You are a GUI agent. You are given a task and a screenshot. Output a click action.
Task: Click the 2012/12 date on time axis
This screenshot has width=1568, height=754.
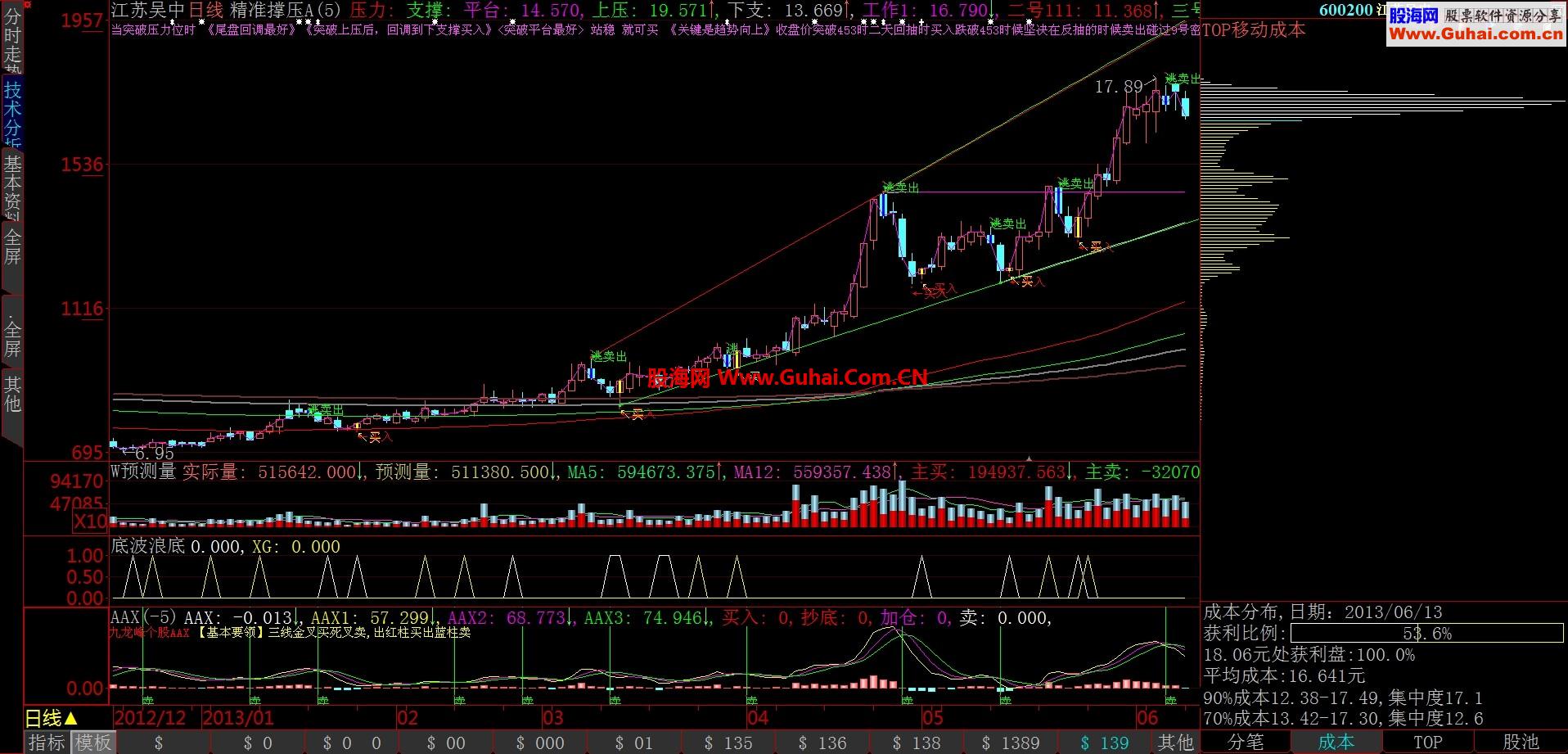[150, 719]
